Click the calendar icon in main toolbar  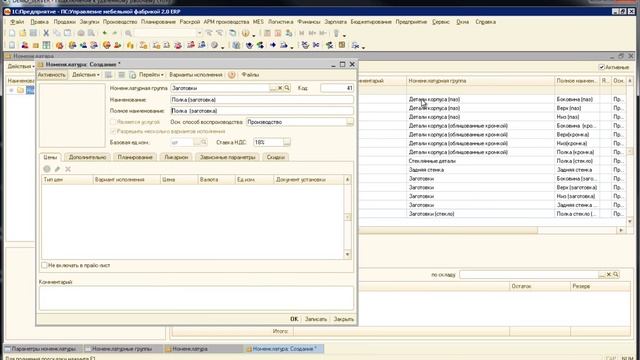278,33
